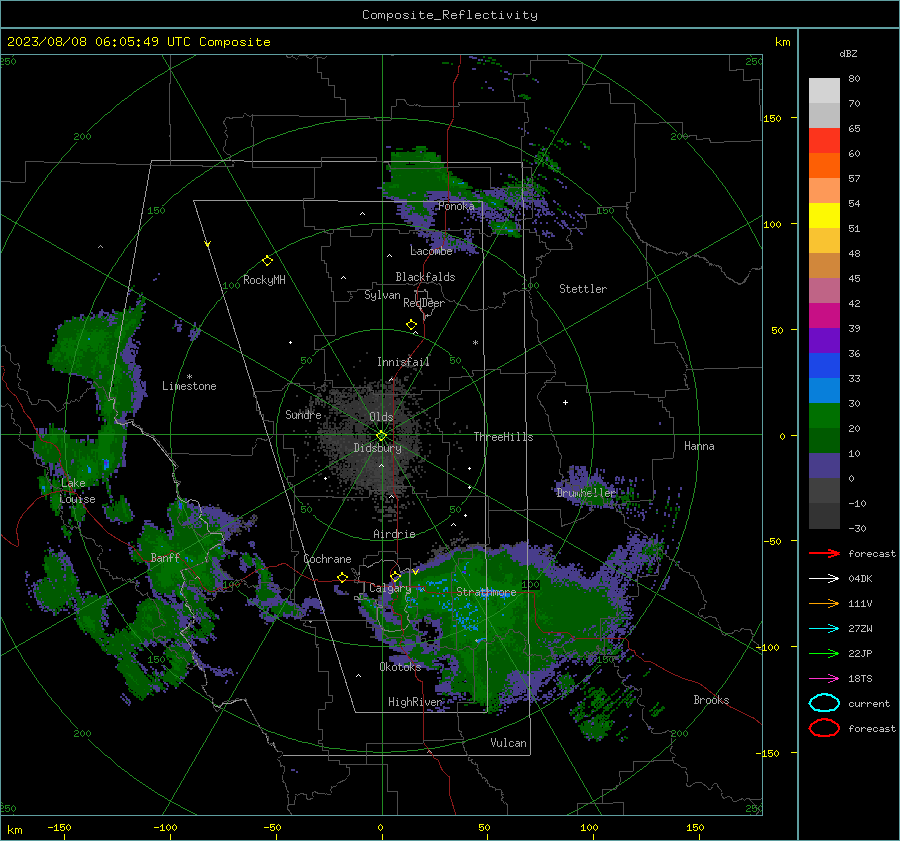The width and height of the screenshot is (900, 841).
Task: Click the yellow radar center diamond at Didsbury
Action: pyautogui.click(x=381, y=436)
